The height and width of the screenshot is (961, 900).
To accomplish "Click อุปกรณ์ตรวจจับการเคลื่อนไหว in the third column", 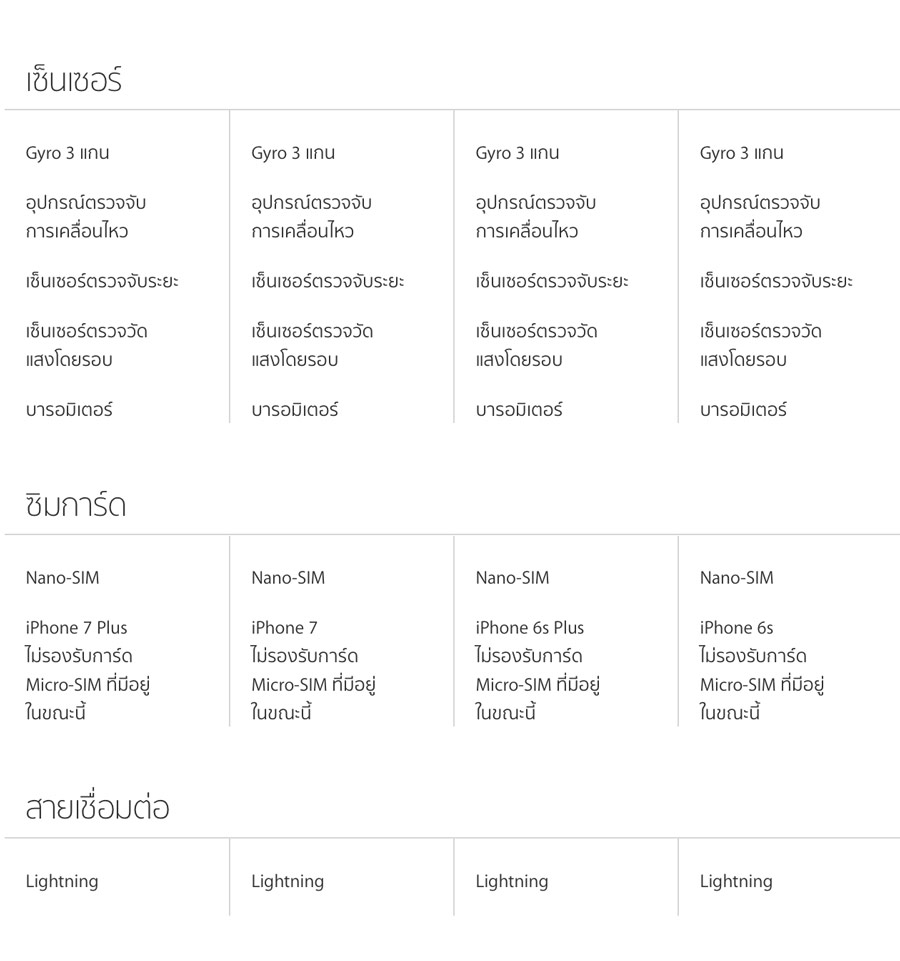I will pyautogui.click(x=535, y=217).
